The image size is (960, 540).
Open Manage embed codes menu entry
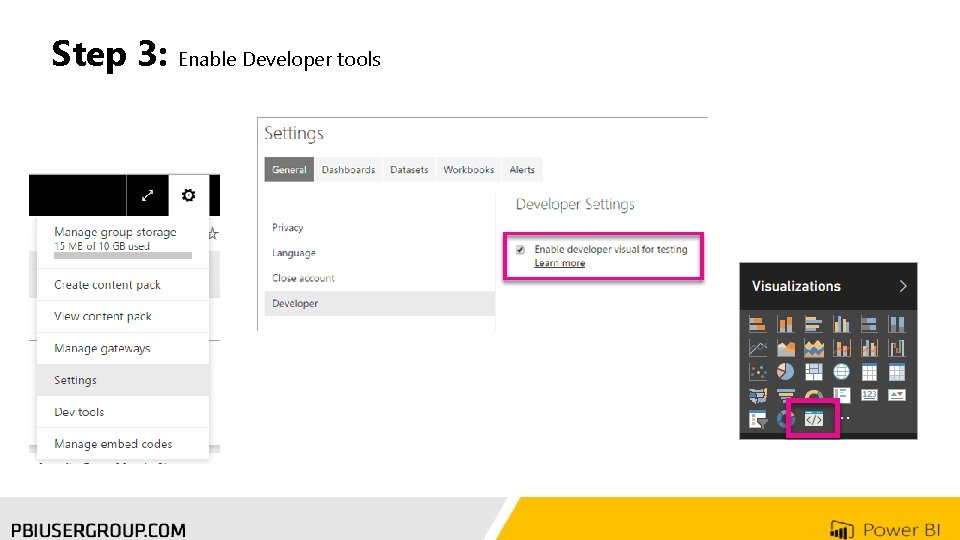point(122,444)
